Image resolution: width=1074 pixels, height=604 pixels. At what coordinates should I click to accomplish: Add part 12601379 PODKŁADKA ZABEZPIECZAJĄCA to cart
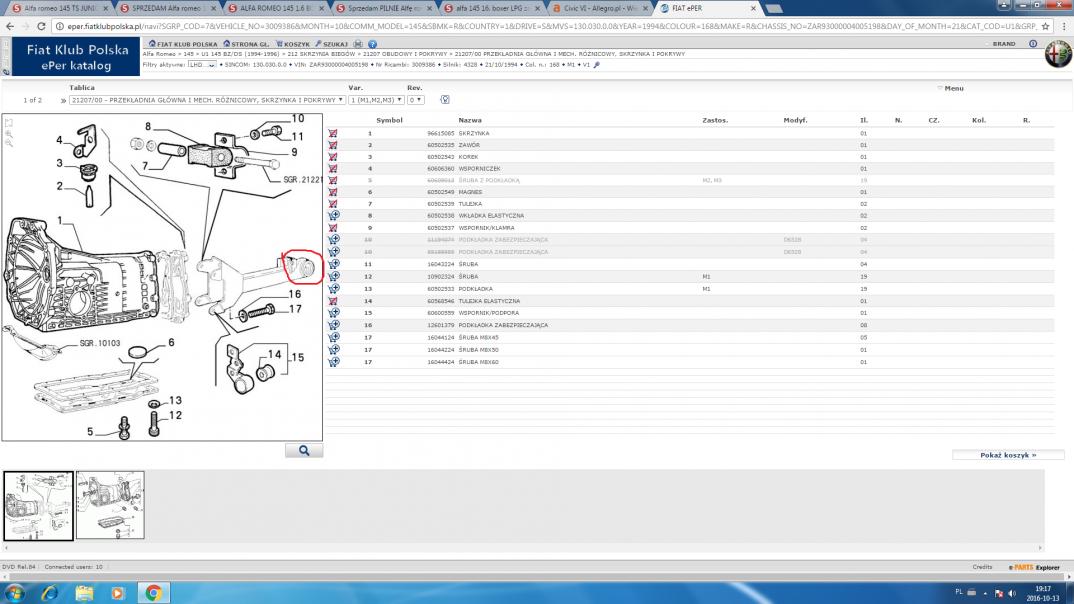334,325
